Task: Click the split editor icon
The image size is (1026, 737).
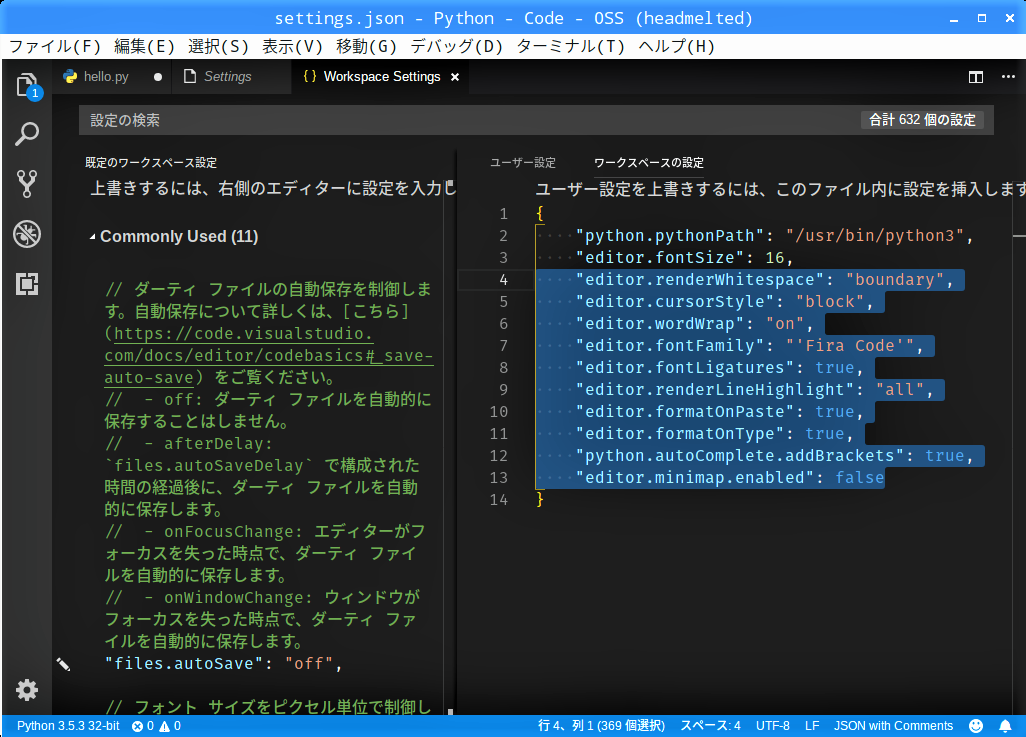Action: click(976, 77)
